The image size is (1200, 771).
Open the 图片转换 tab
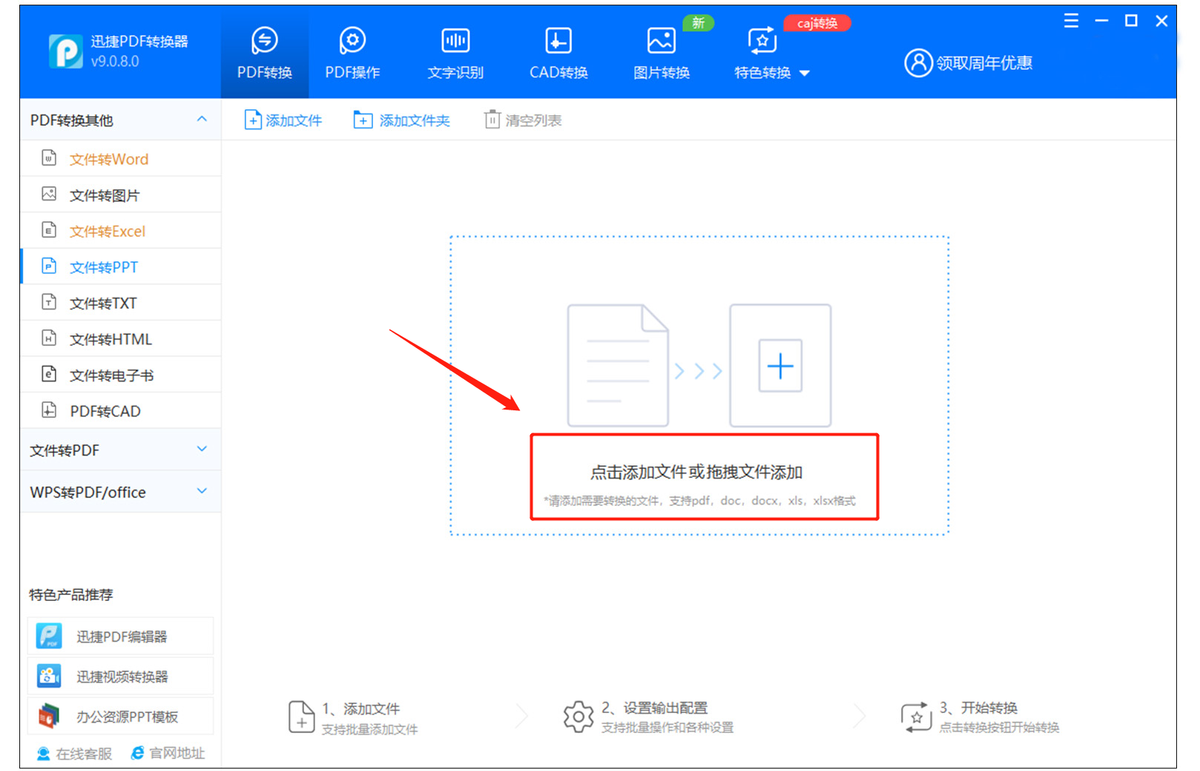[661, 54]
